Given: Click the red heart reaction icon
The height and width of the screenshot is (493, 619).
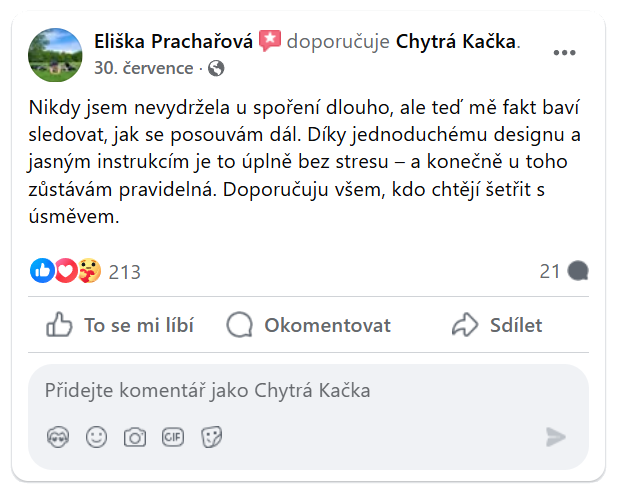Looking at the screenshot, I should click(66, 270).
